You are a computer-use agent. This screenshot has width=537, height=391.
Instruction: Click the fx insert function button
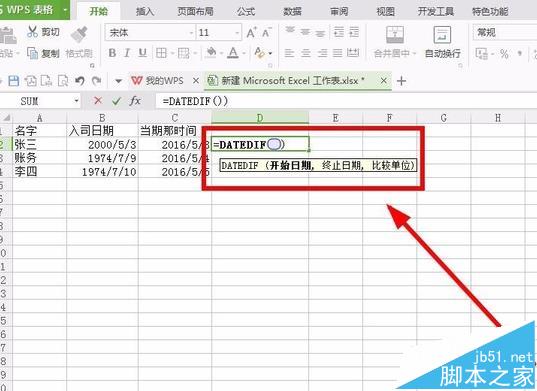click(135, 101)
